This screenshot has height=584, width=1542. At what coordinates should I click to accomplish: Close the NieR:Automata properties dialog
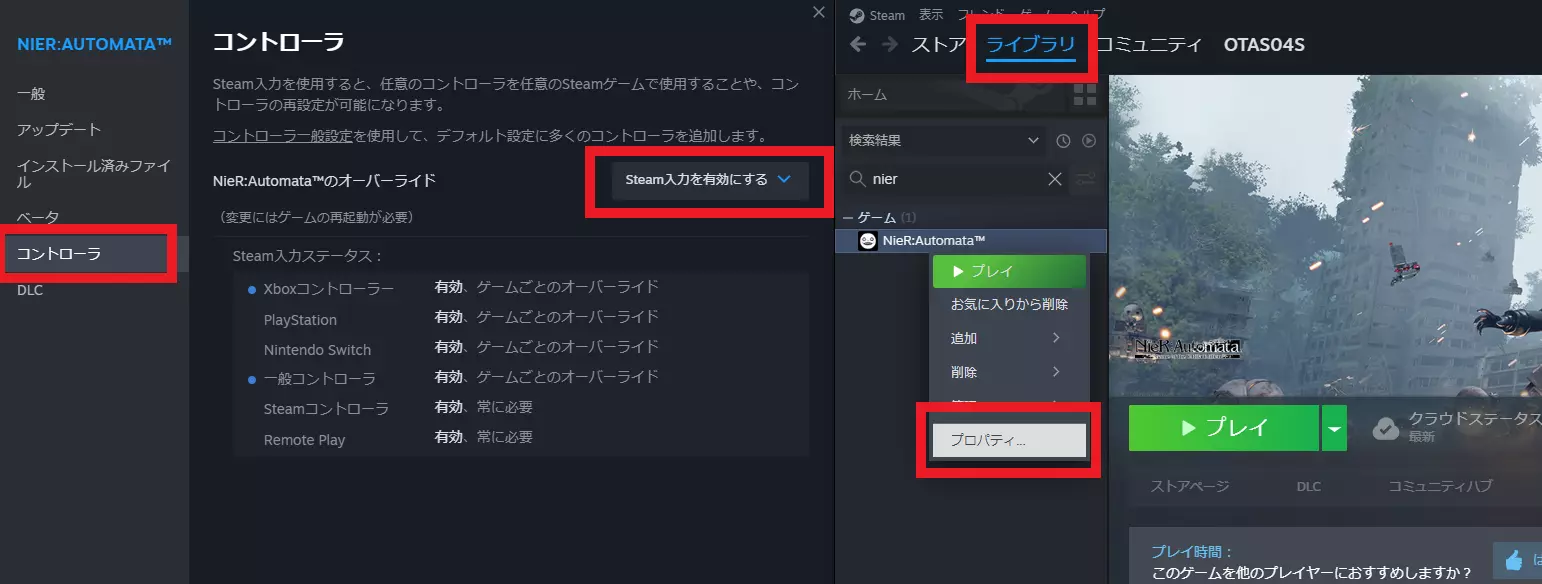[819, 12]
